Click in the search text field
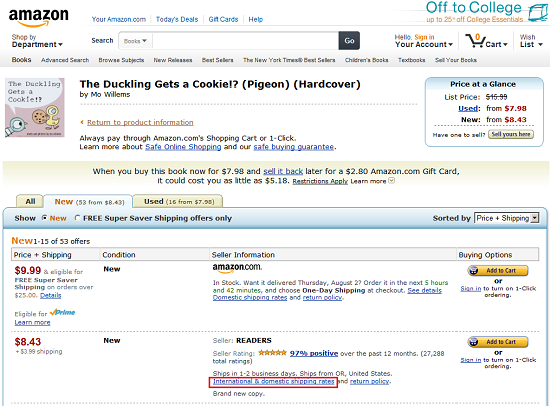550x406 pixels. [245, 41]
